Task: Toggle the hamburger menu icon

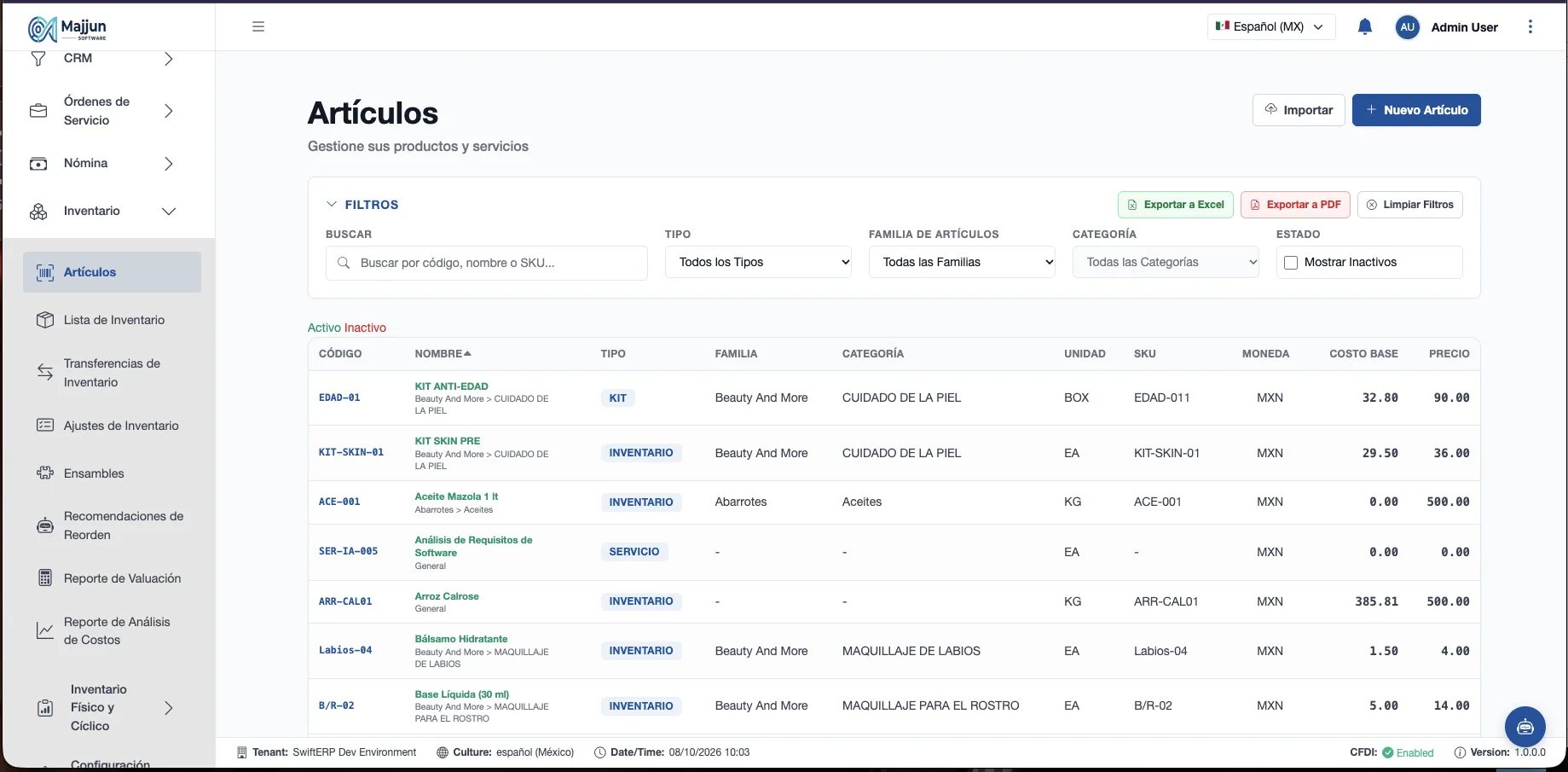Action: click(x=258, y=27)
